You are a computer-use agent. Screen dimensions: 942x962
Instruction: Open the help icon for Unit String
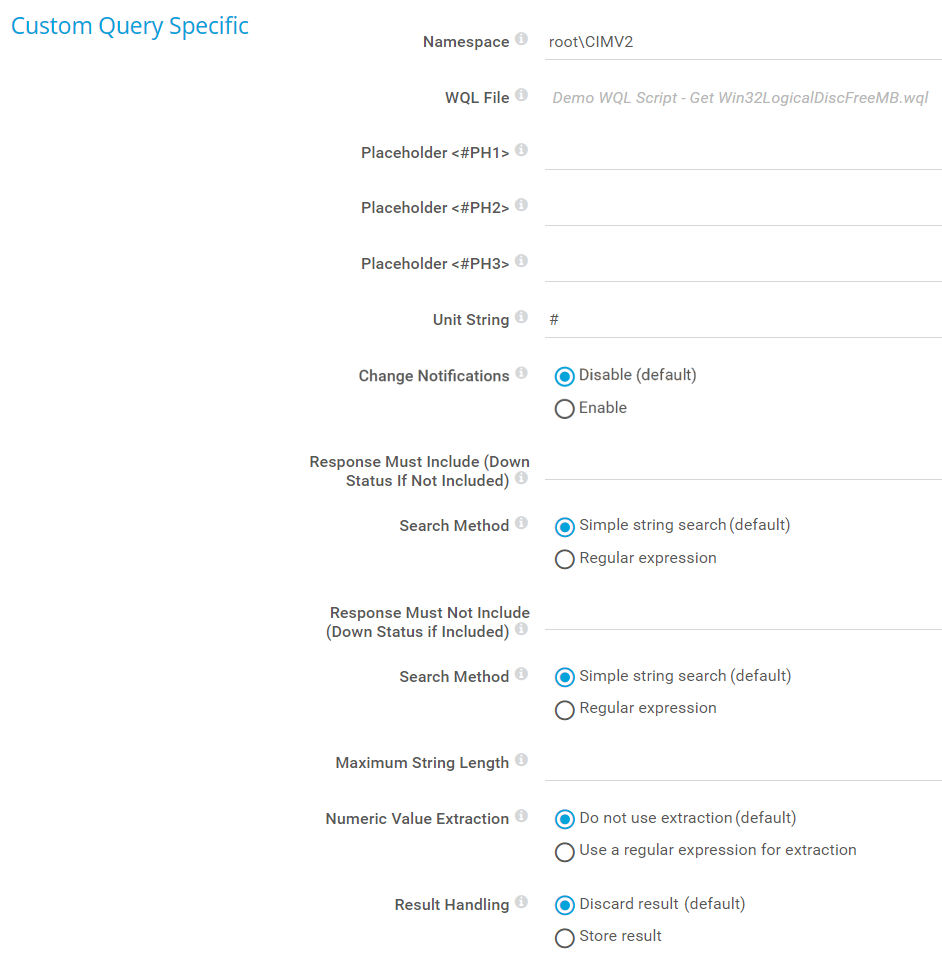[x=521, y=318]
